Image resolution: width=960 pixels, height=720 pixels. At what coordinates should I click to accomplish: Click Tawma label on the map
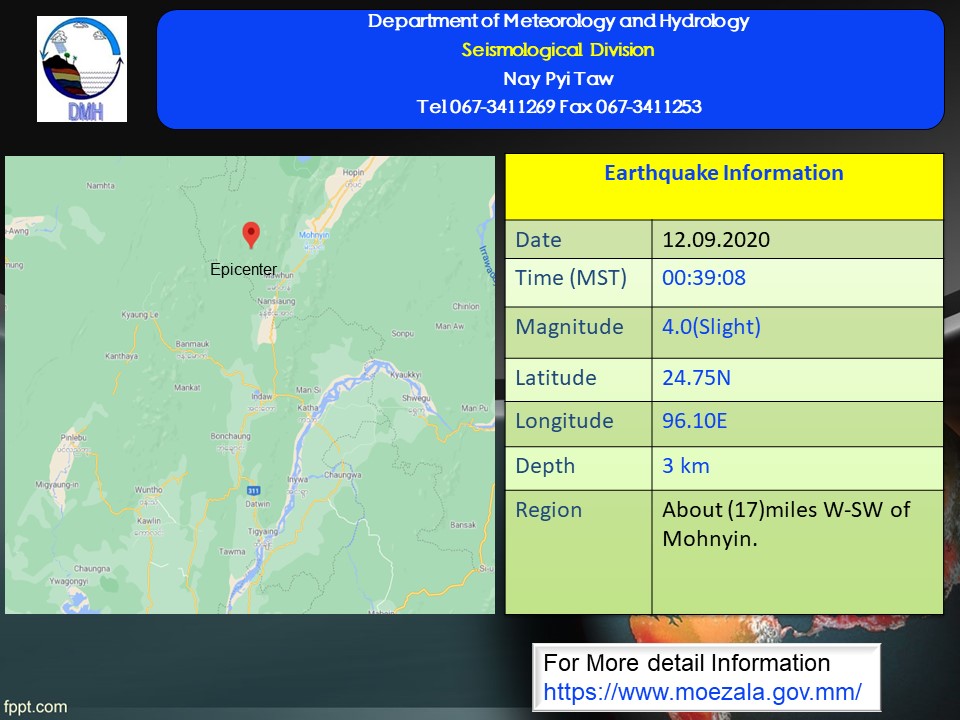232,552
